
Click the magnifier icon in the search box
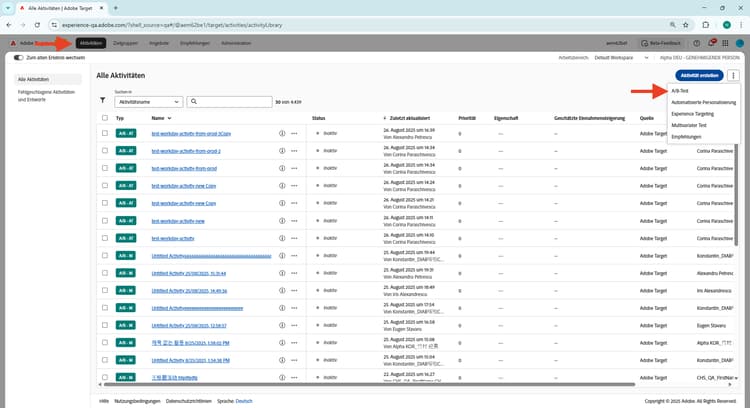(194, 101)
